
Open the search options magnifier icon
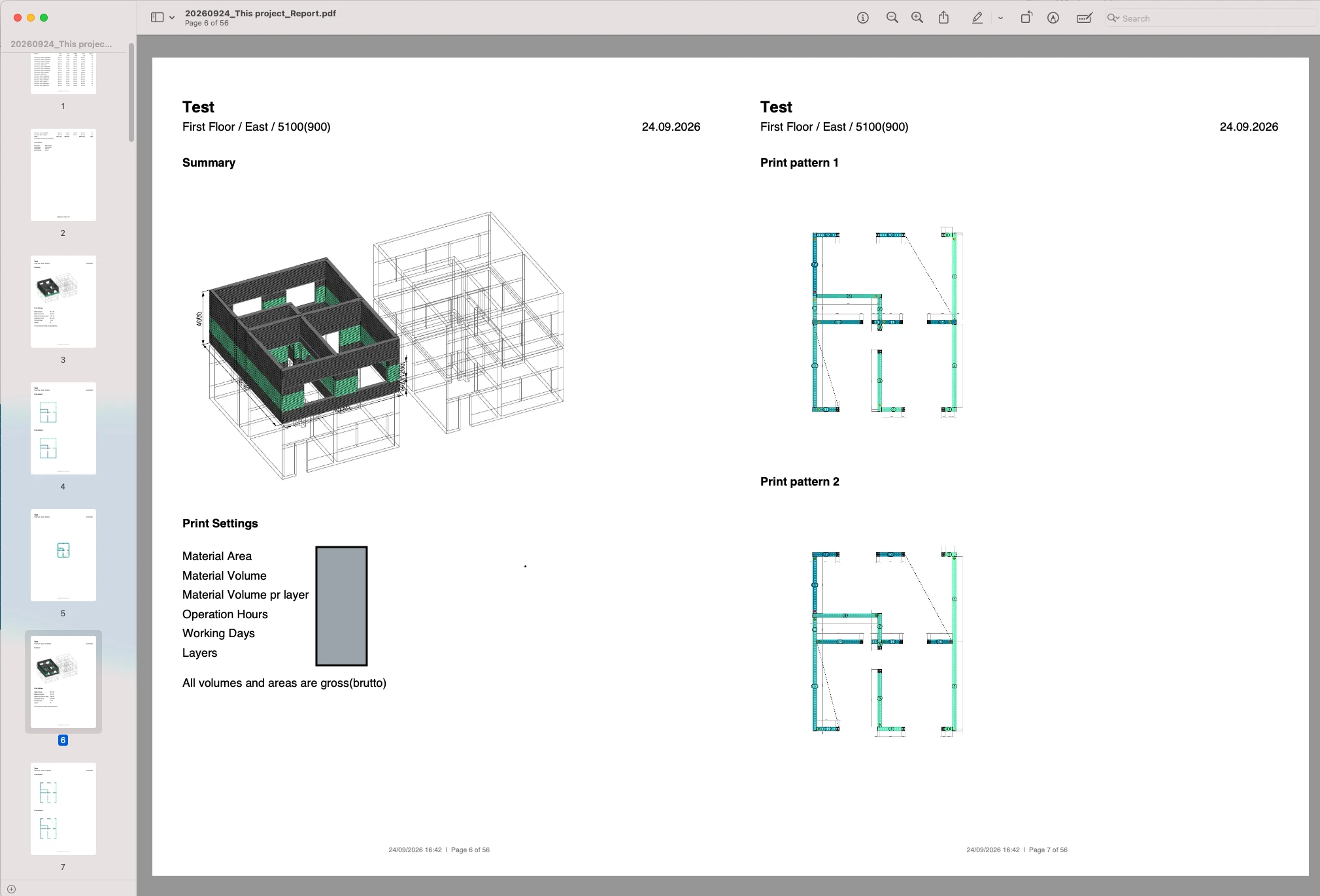pyautogui.click(x=1113, y=18)
